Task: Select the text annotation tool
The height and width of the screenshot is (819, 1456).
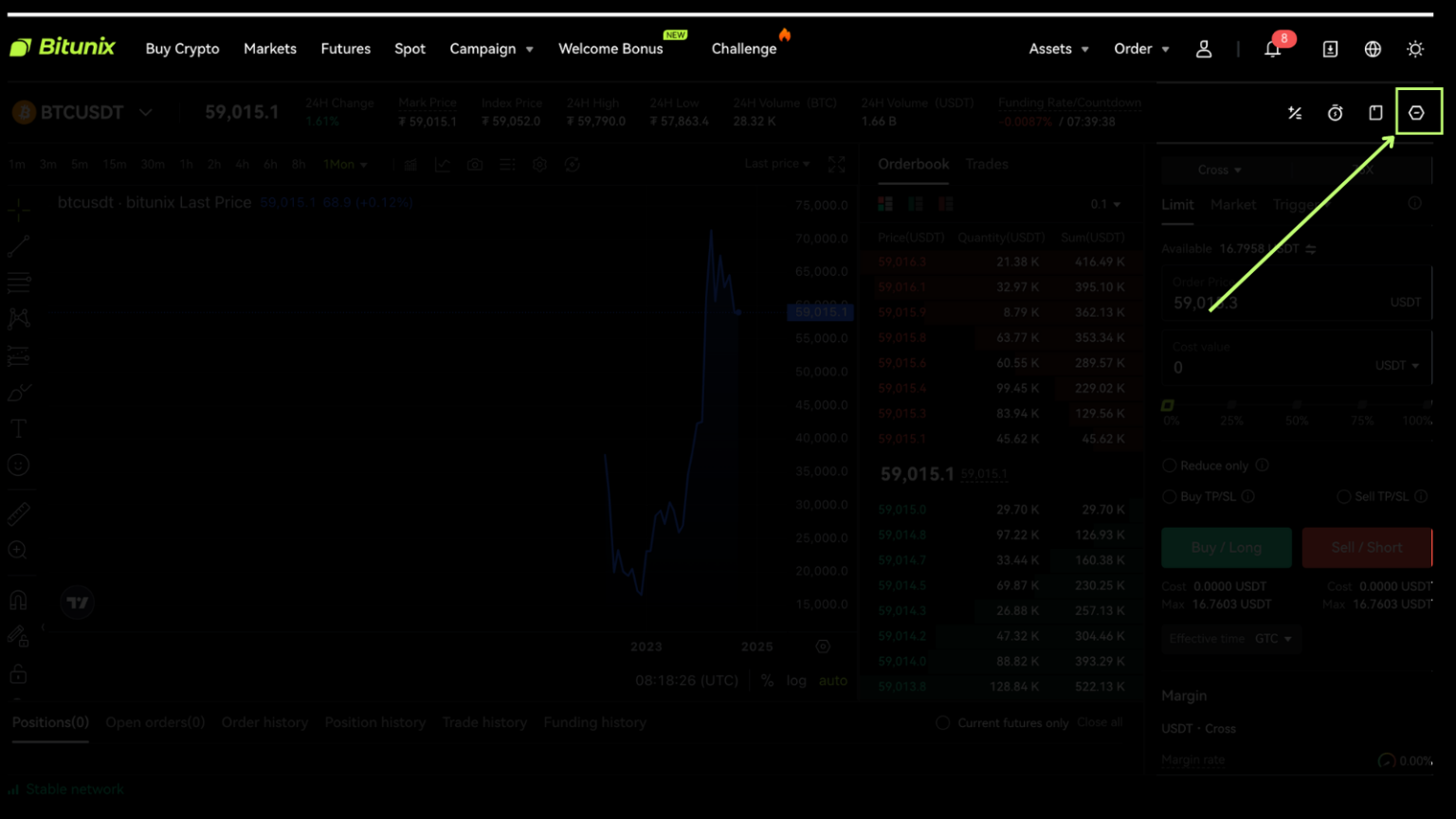Action: pyautogui.click(x=17, y=428)
